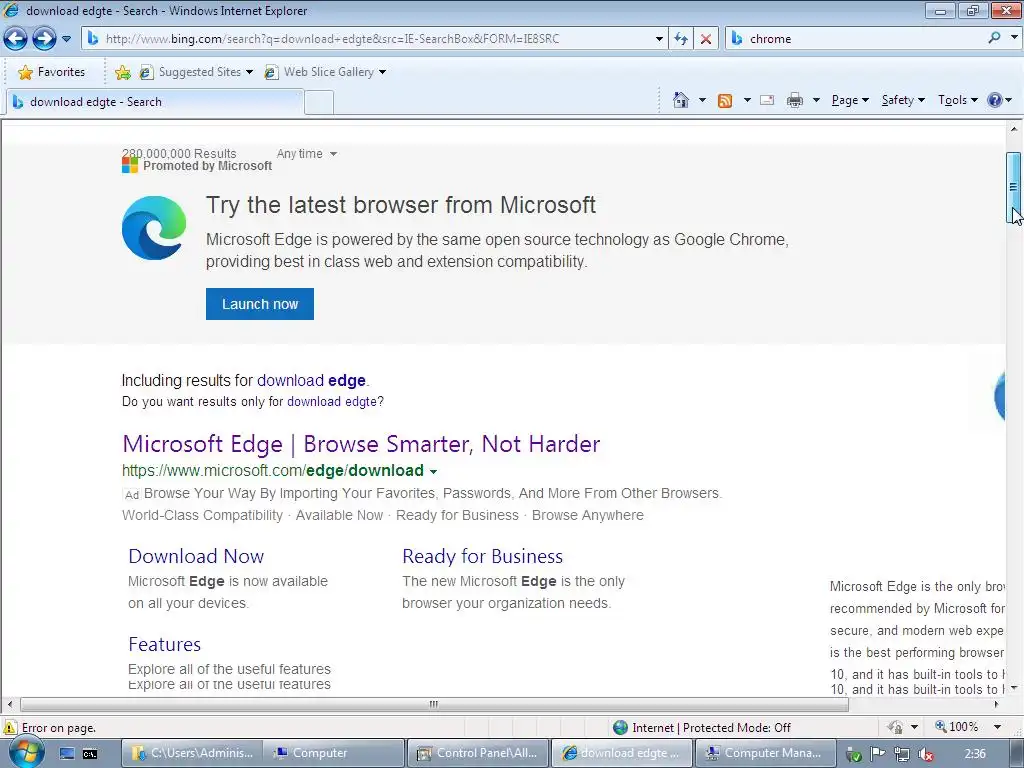Image resolution: width=1024 pixels, height=768 pixels.
Task: Click the privacy report icon in status bar
Action: coord(895,728)
